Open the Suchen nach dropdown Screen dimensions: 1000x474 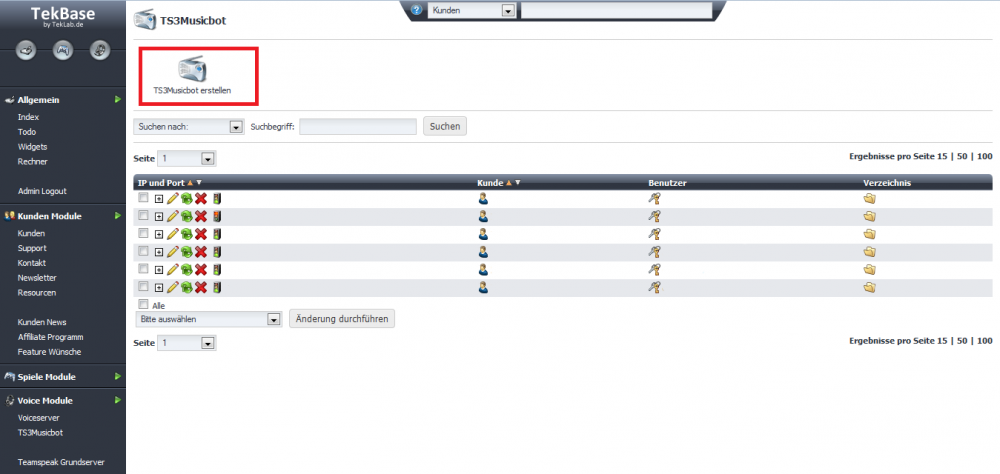click(x=189, y=127)
